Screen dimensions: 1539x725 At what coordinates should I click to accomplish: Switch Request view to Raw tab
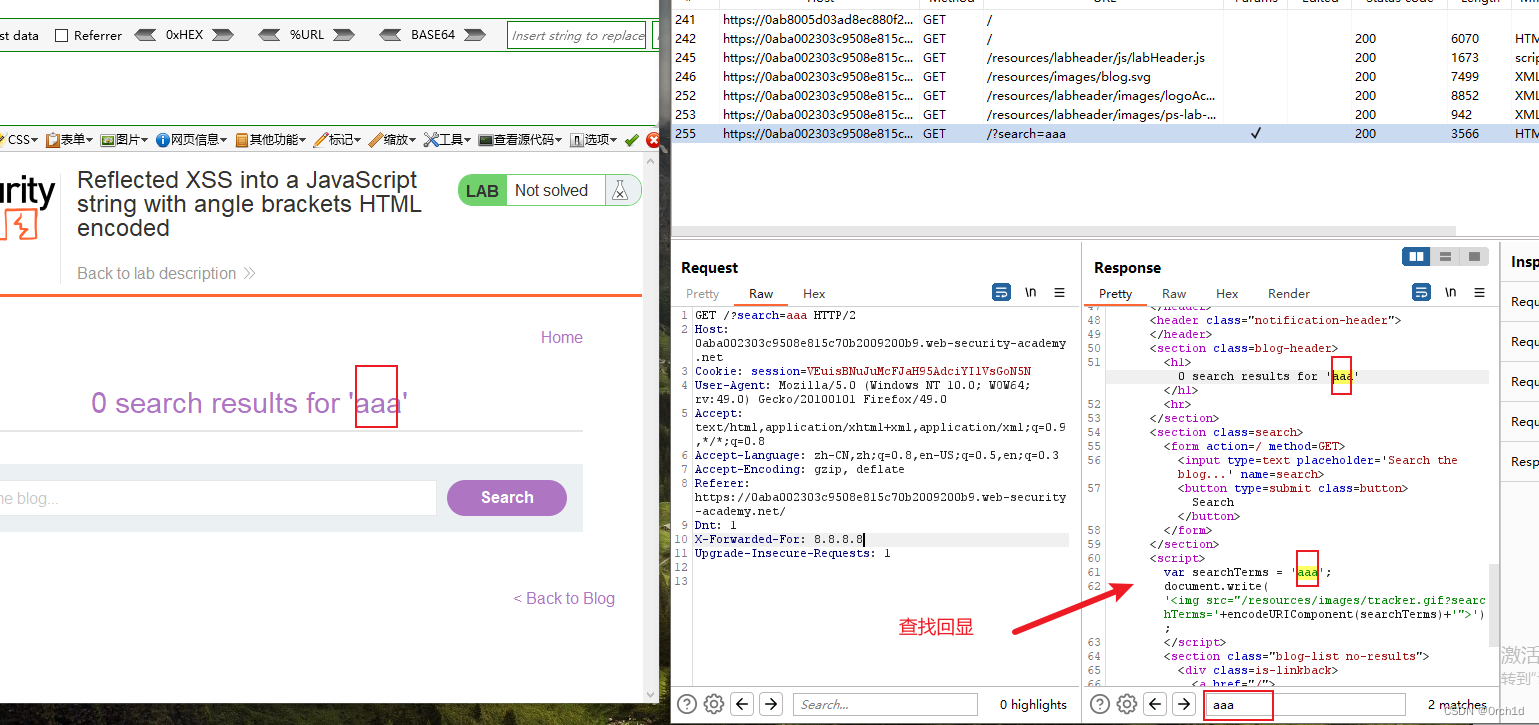tap(761, 294)
